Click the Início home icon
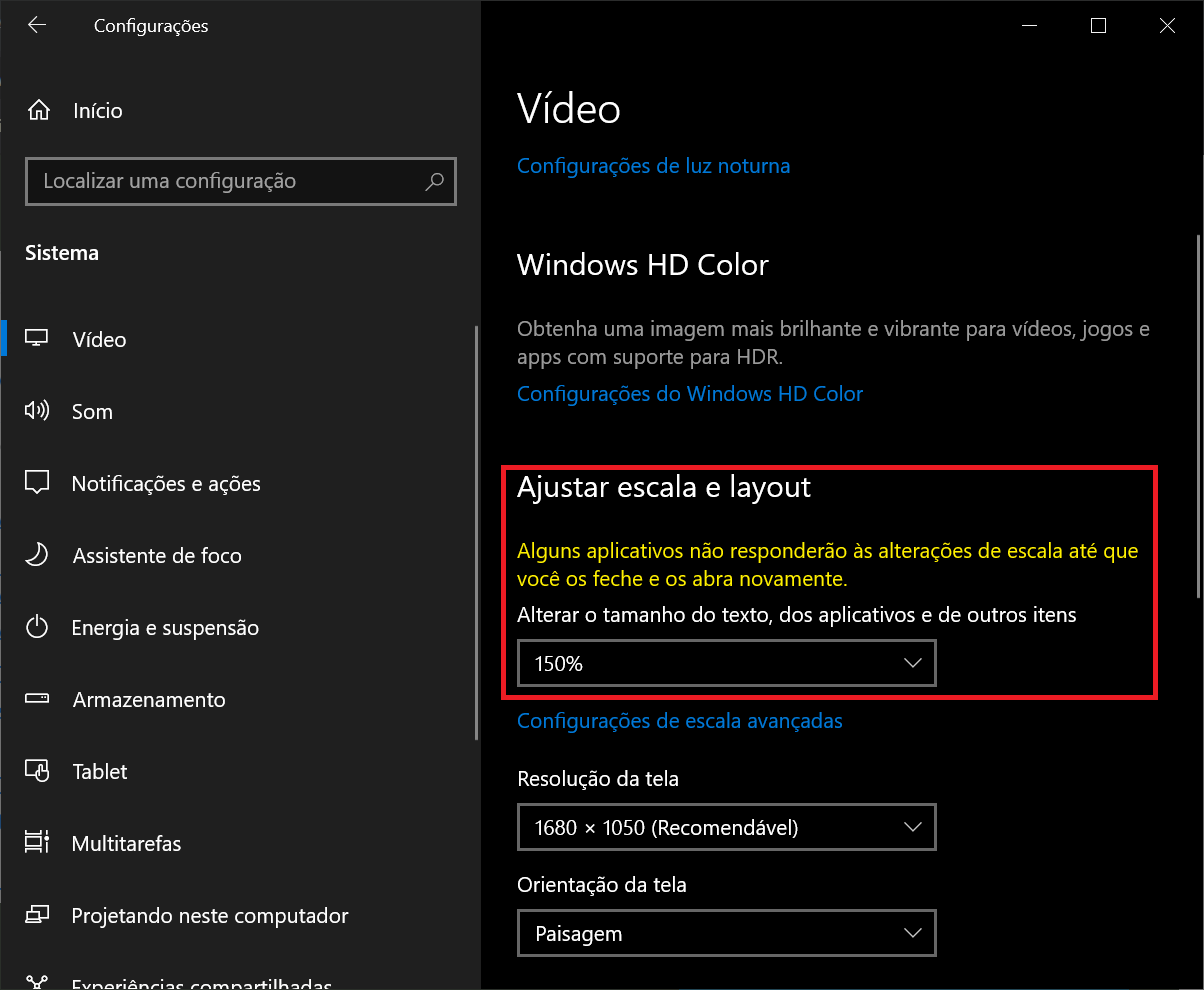Viewport: 1204px width, 990px height. point(38,110)
